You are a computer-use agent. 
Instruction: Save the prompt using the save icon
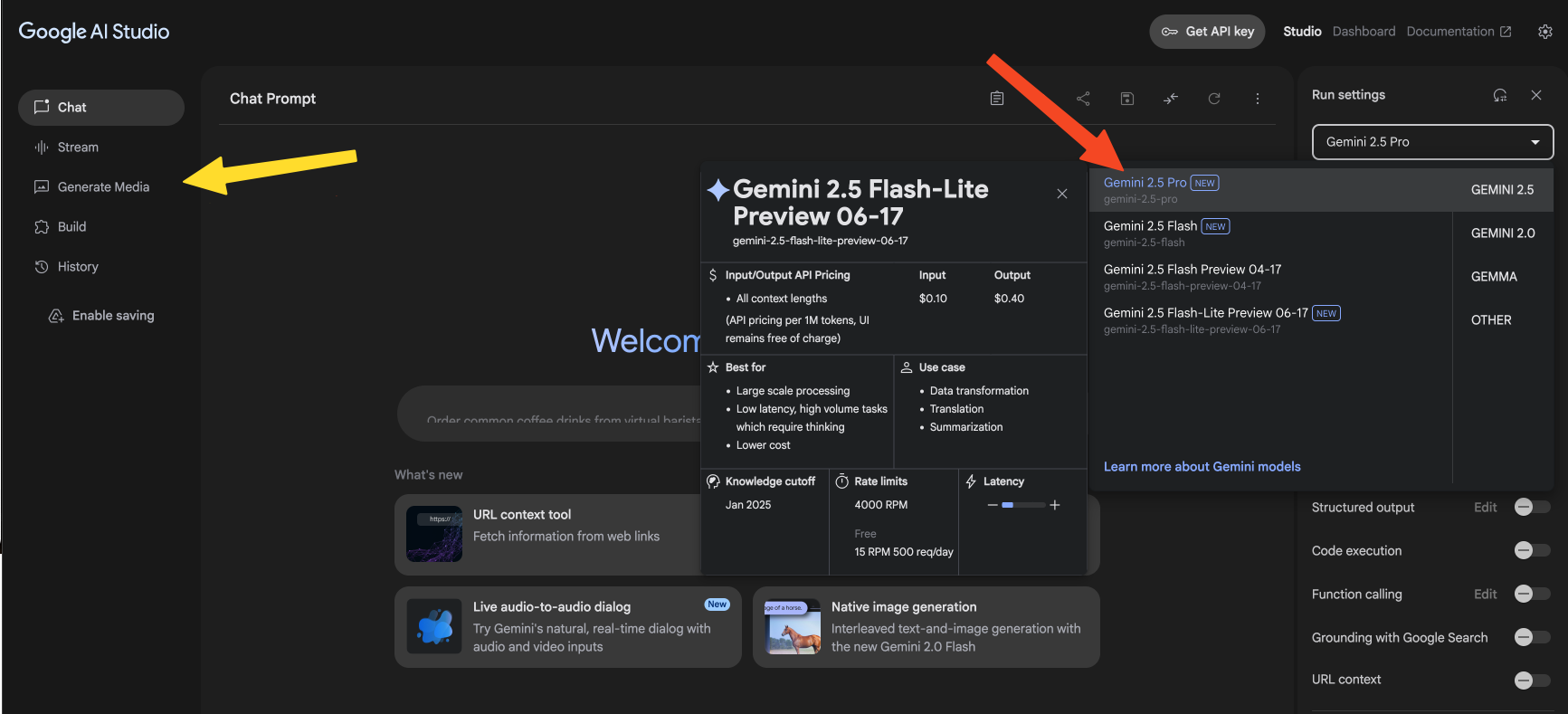coord(1127,99)
